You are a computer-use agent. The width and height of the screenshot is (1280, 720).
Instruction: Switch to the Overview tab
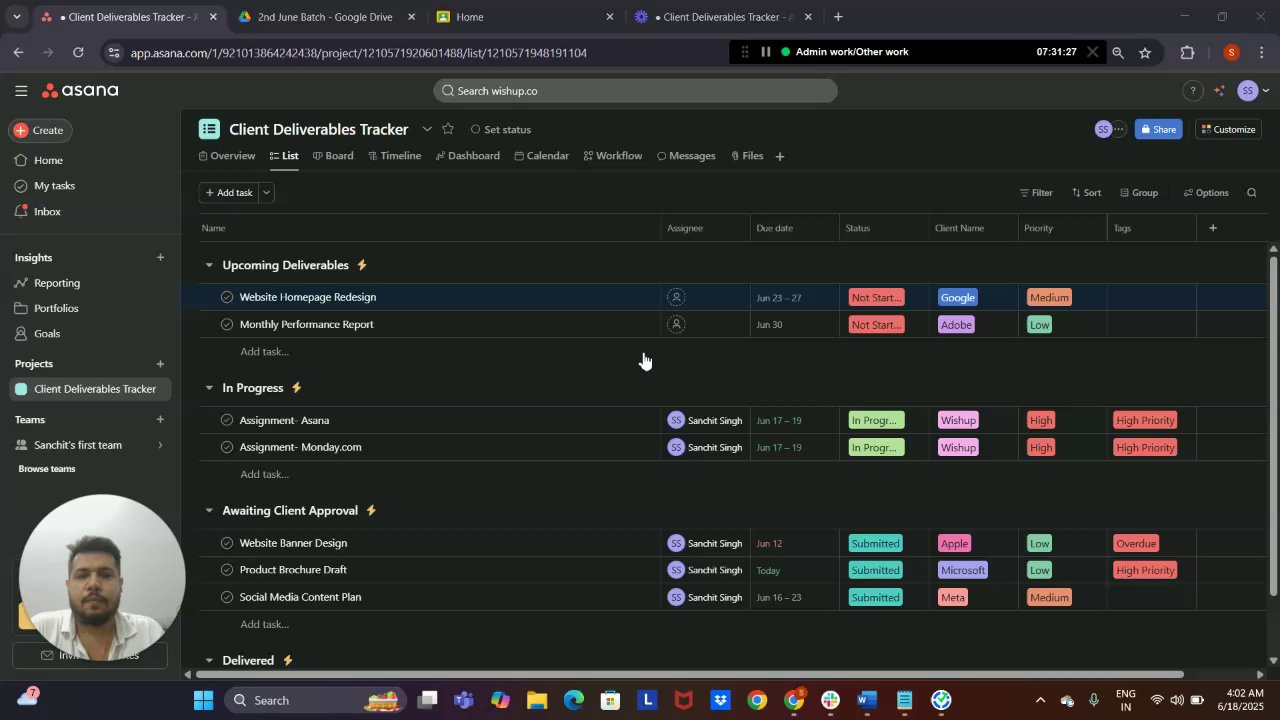point(227,156)
